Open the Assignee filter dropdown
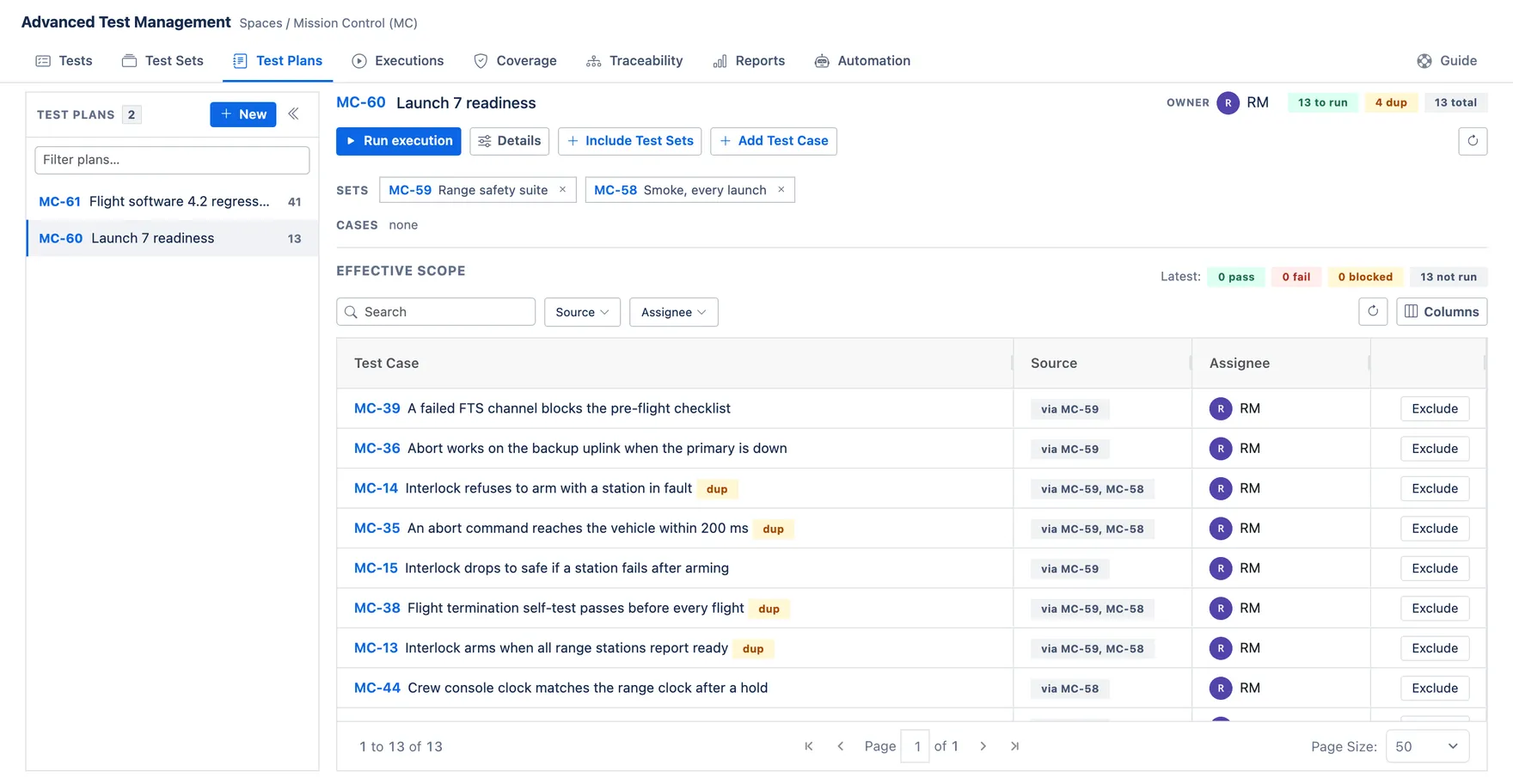Image resolution: width=1513 pixels, height=784 pixels. (673, 312)
